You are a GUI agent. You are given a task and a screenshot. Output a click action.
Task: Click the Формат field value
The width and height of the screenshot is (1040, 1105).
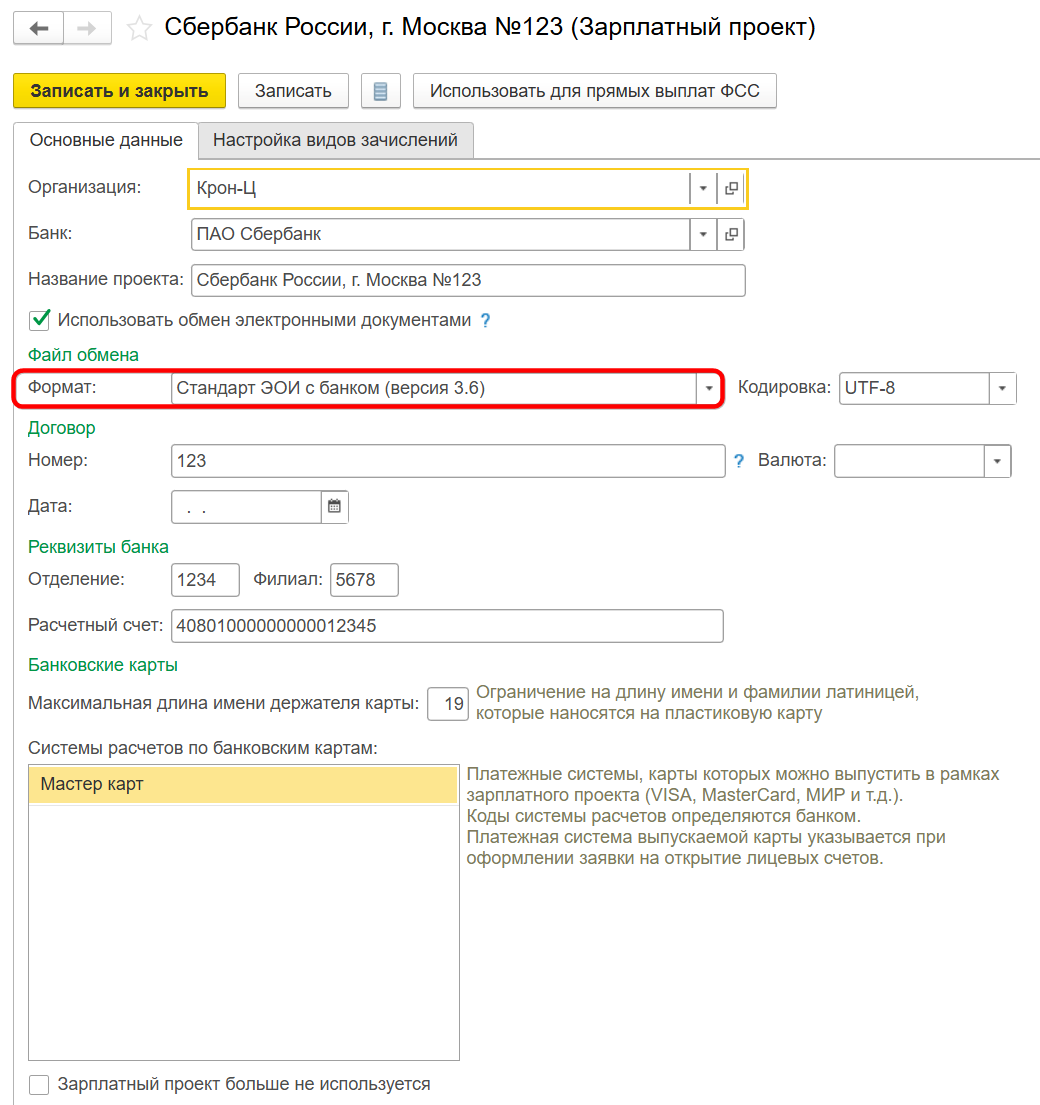(x=433, y=388)
